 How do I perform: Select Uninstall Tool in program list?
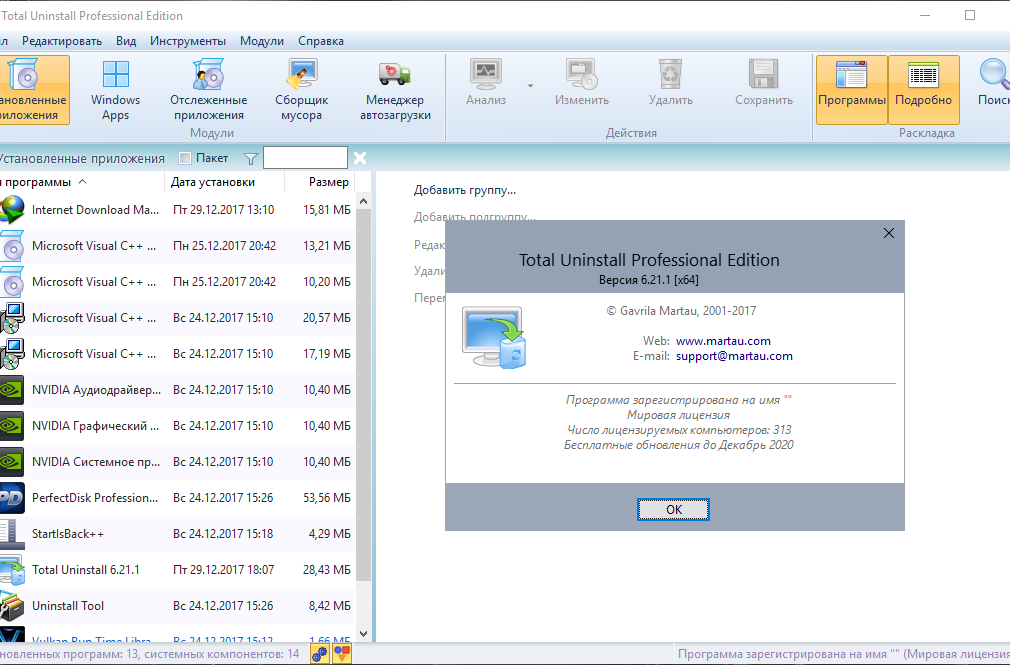68,606
